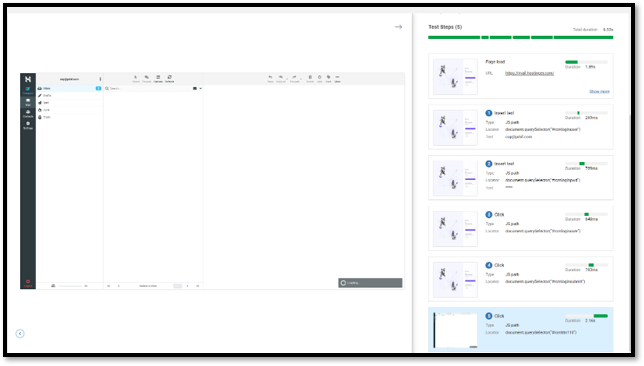Open the Options toolbar item
Viewport: 644px width, 366px height.
158,78
